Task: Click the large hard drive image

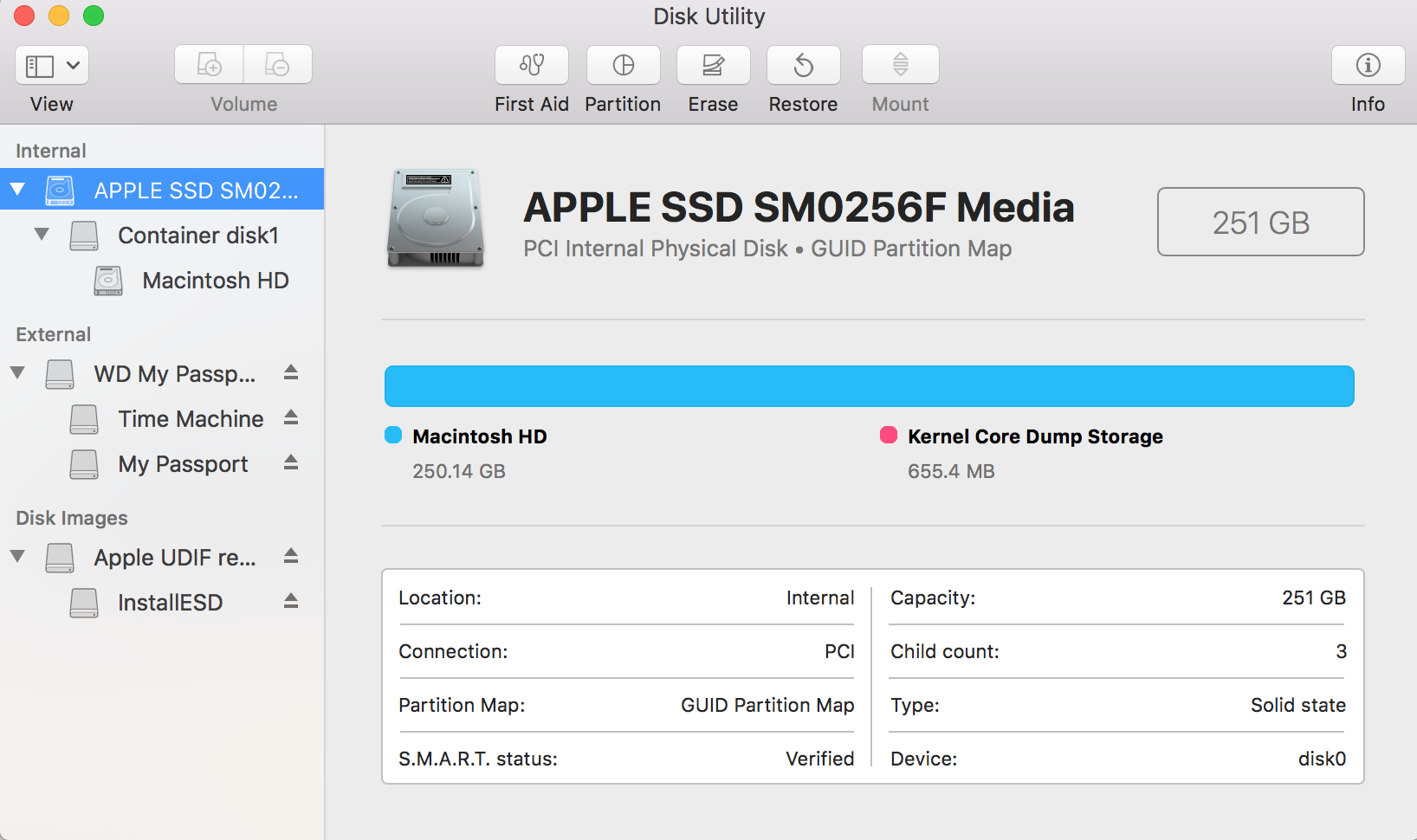Action: click(435, 218)
